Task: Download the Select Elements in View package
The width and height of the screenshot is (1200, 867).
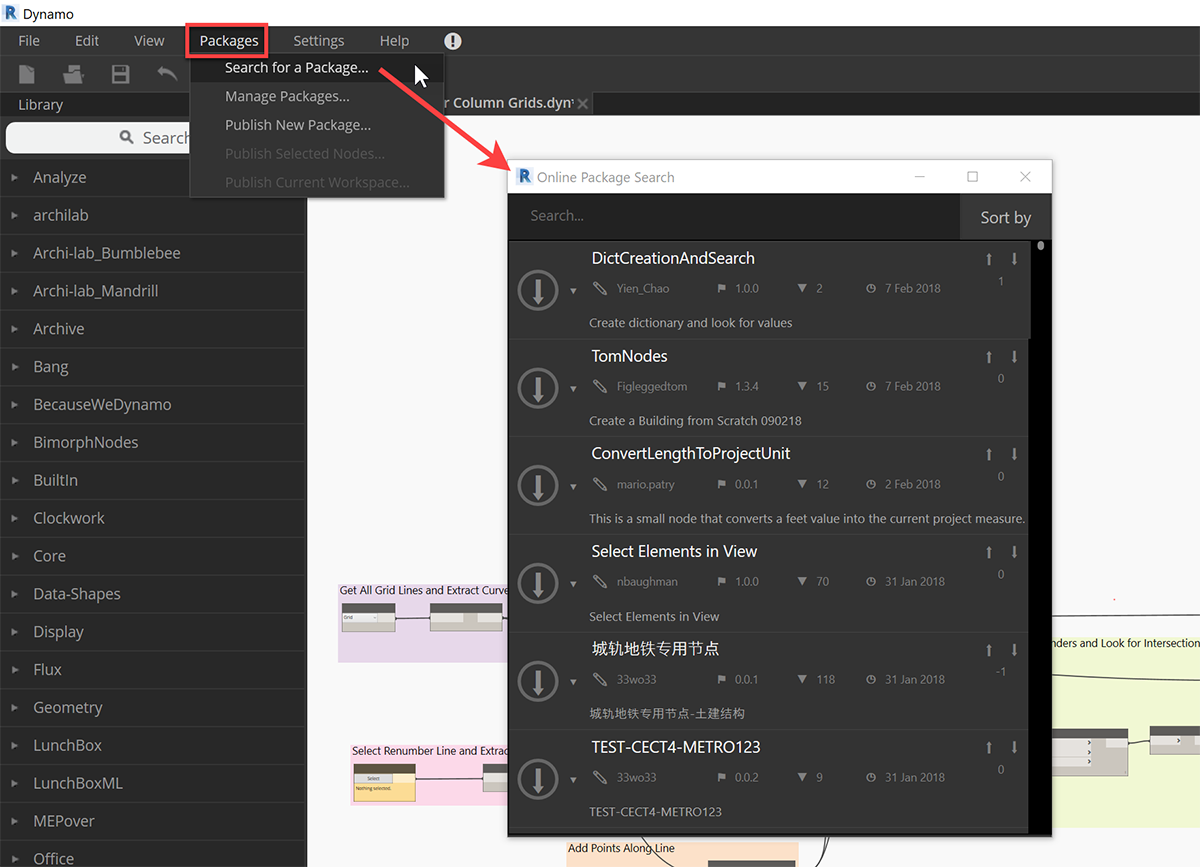Action: click(538, 583)
